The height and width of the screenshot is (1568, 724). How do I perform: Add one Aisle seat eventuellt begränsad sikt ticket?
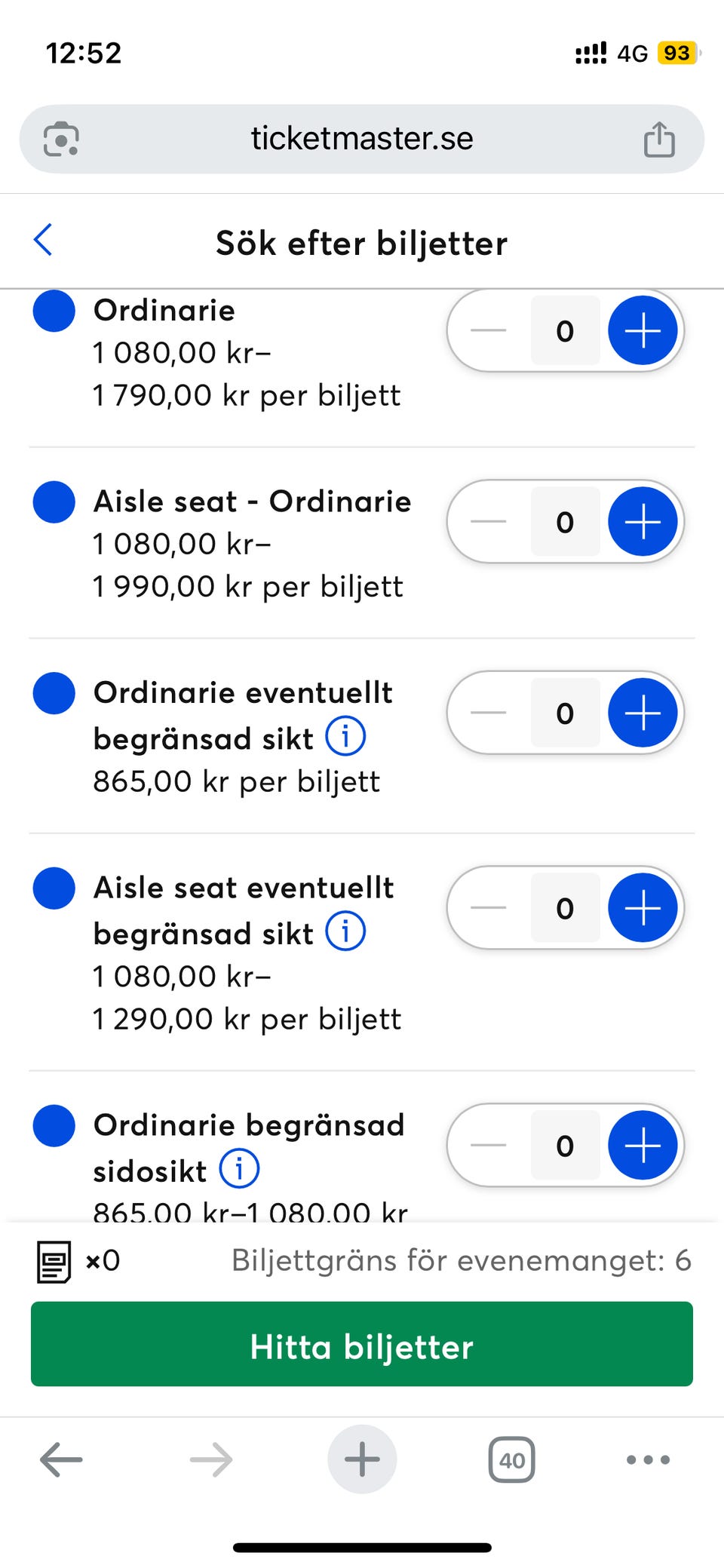643,908
